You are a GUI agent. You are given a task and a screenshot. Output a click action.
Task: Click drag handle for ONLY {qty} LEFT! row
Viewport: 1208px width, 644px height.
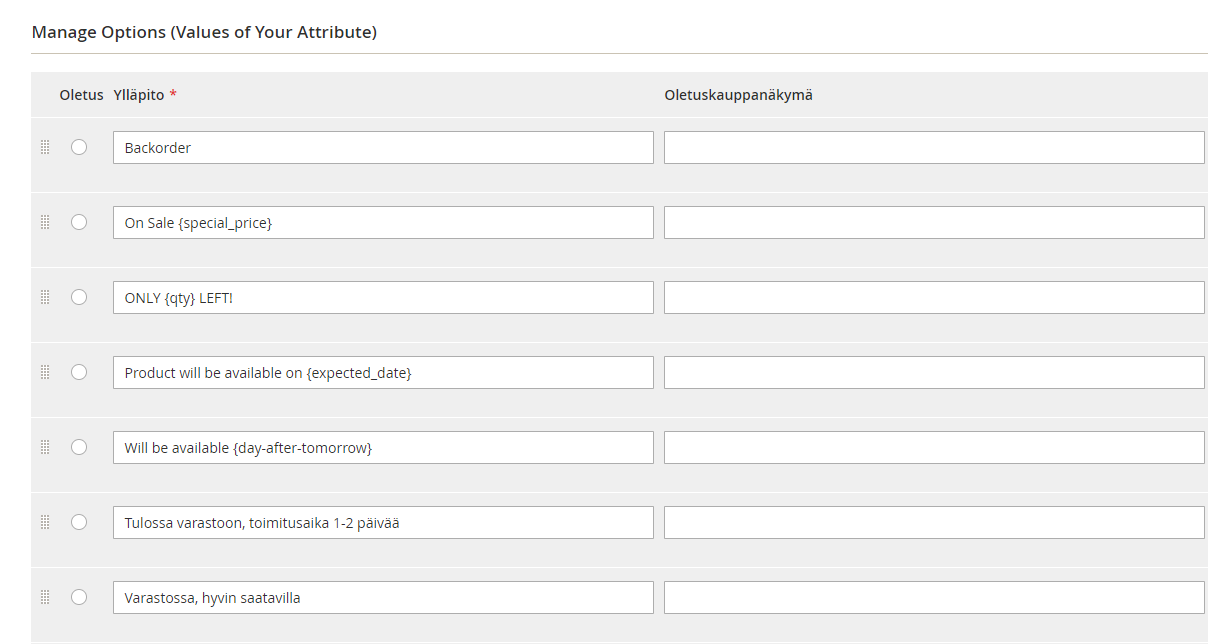click(x=45, y=297)
